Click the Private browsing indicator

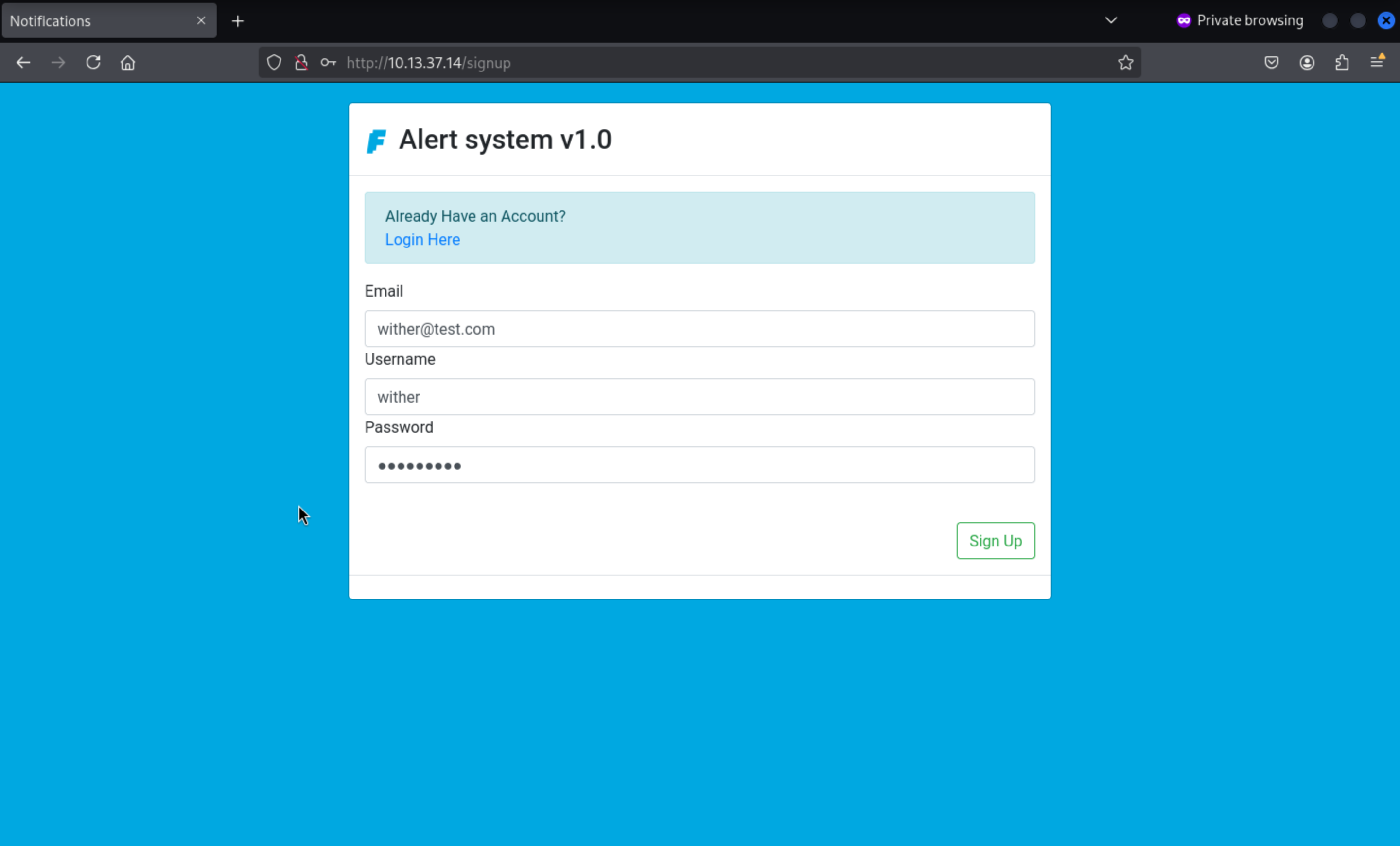[1240, 20]
